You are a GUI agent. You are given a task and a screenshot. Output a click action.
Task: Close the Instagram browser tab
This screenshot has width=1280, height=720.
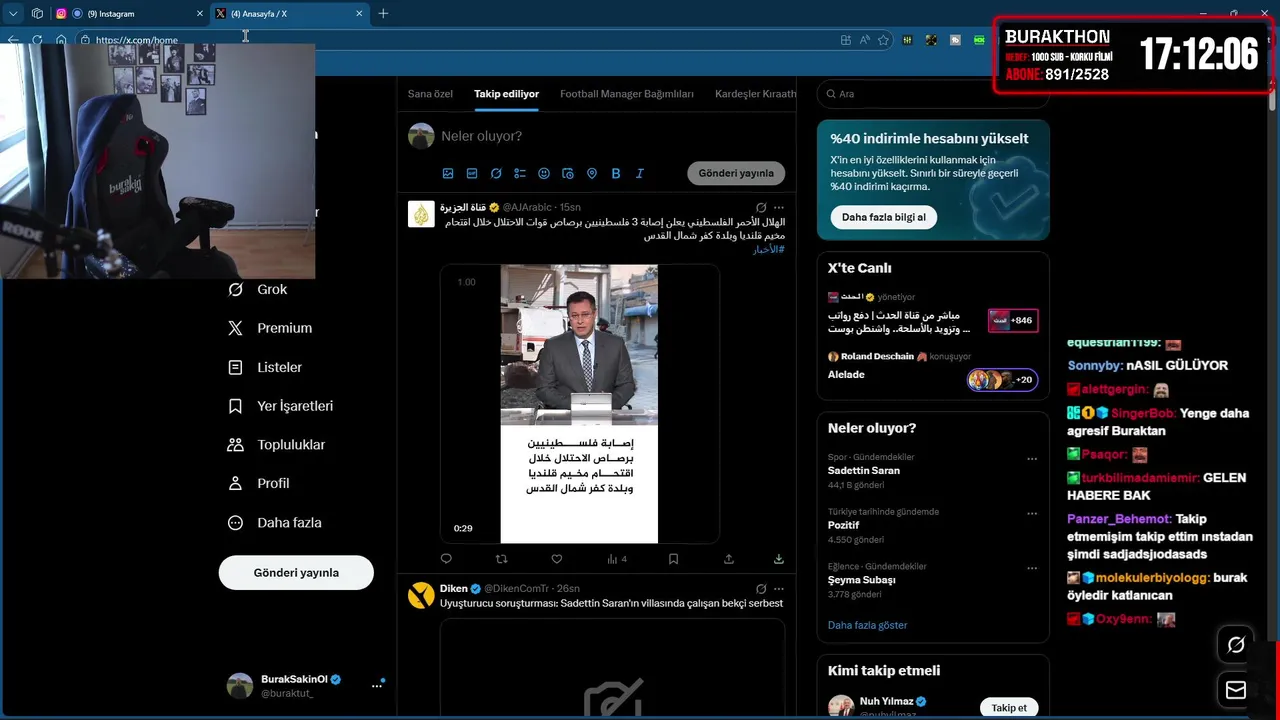(x=198, y=14)
